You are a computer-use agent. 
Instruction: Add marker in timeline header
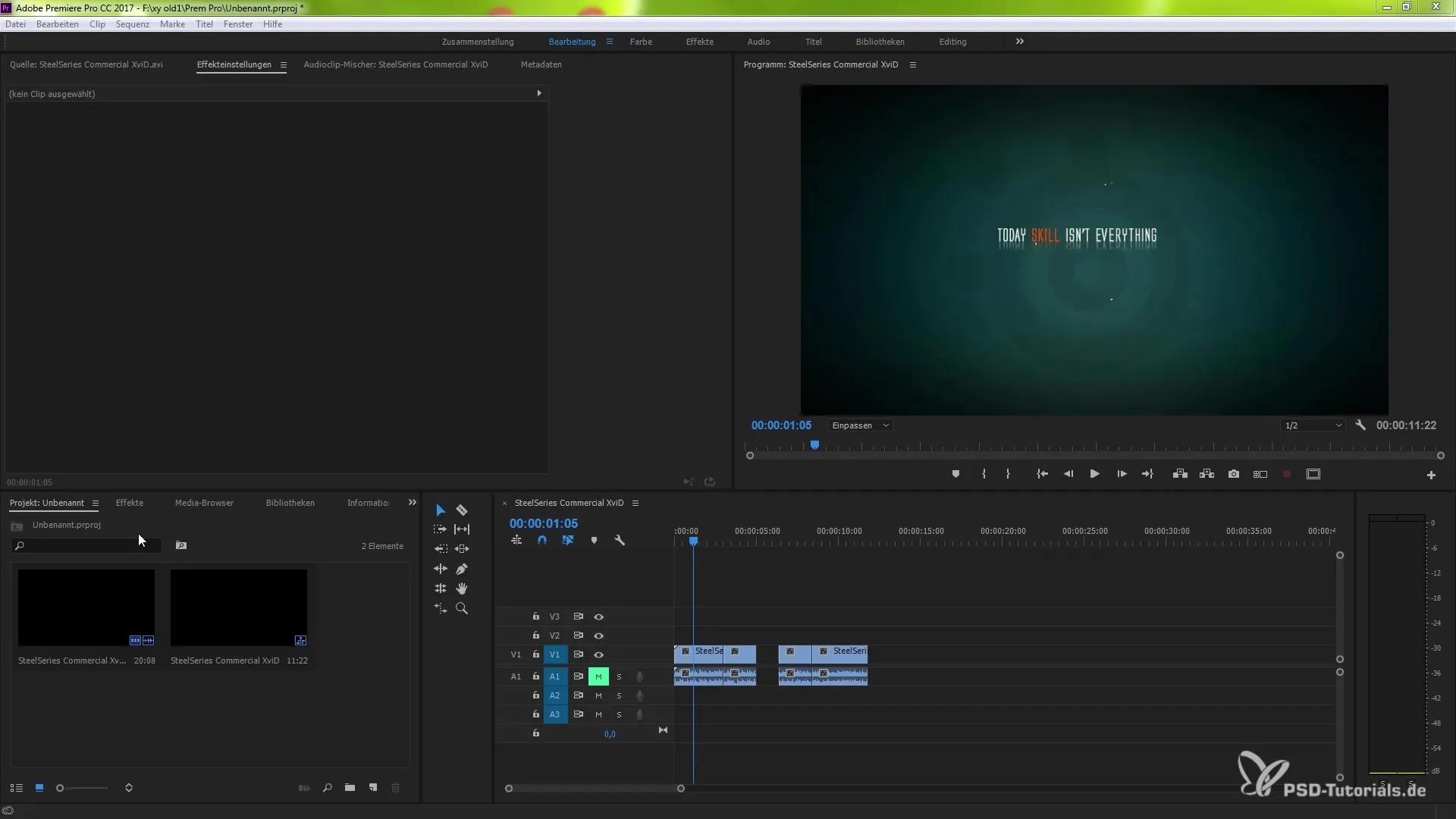(x=594, y=541)
